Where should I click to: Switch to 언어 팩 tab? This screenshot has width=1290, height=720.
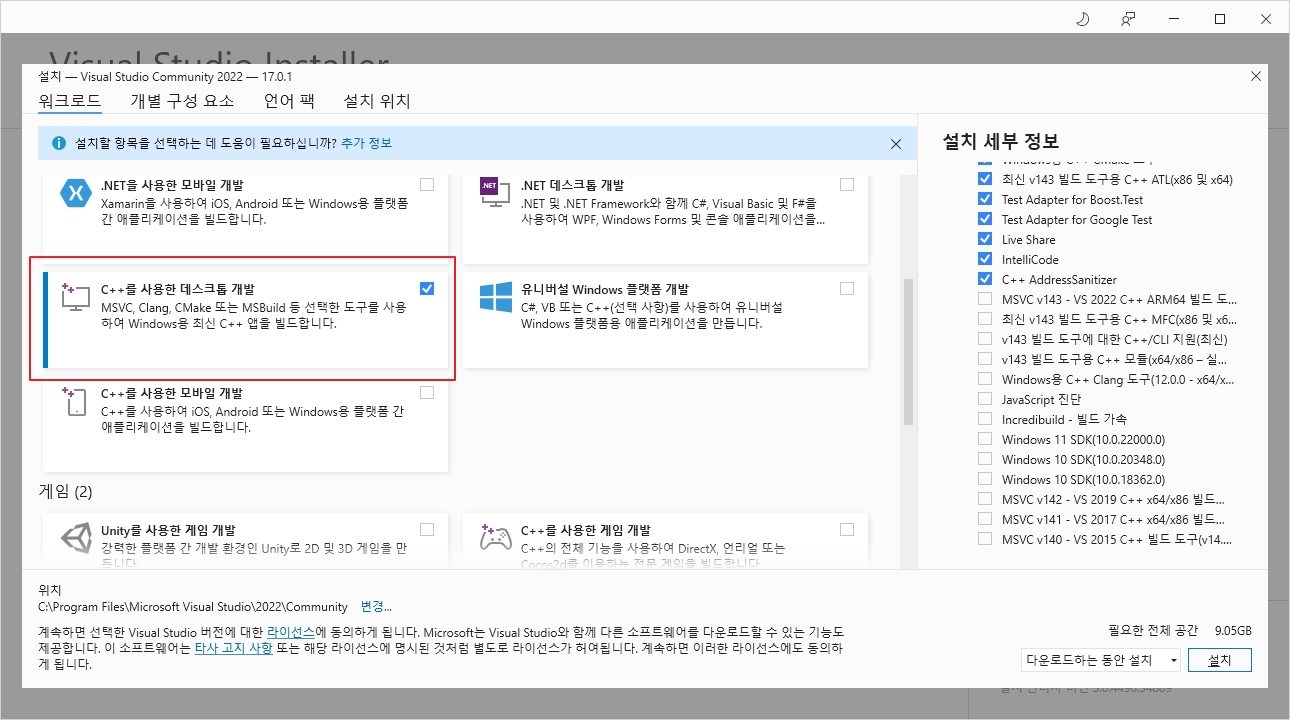[289, 101]
